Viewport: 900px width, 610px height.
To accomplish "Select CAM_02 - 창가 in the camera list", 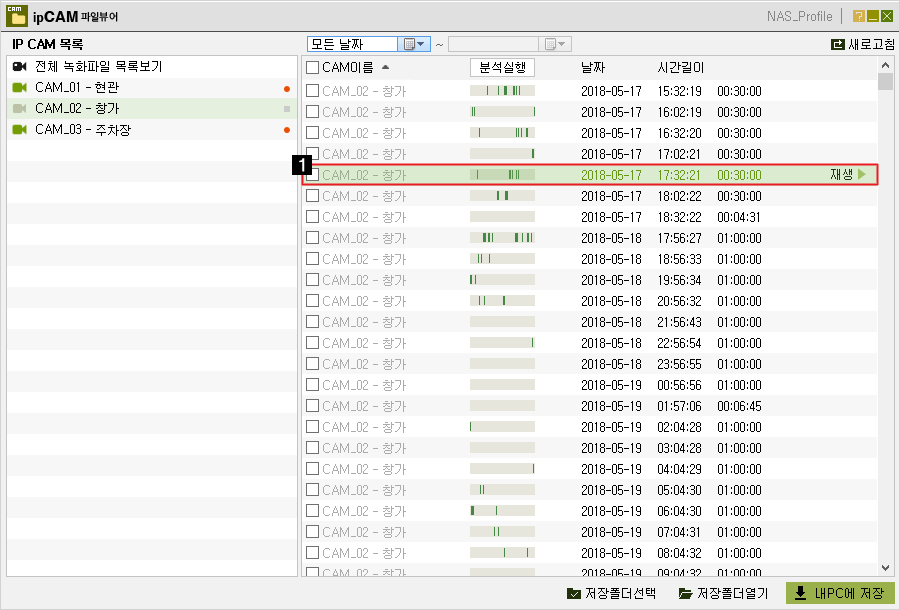I will [x=152, y=108].
